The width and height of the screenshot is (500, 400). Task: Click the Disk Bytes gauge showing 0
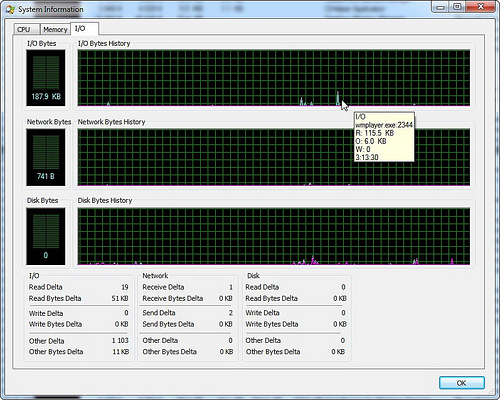[x=46, y=236]
